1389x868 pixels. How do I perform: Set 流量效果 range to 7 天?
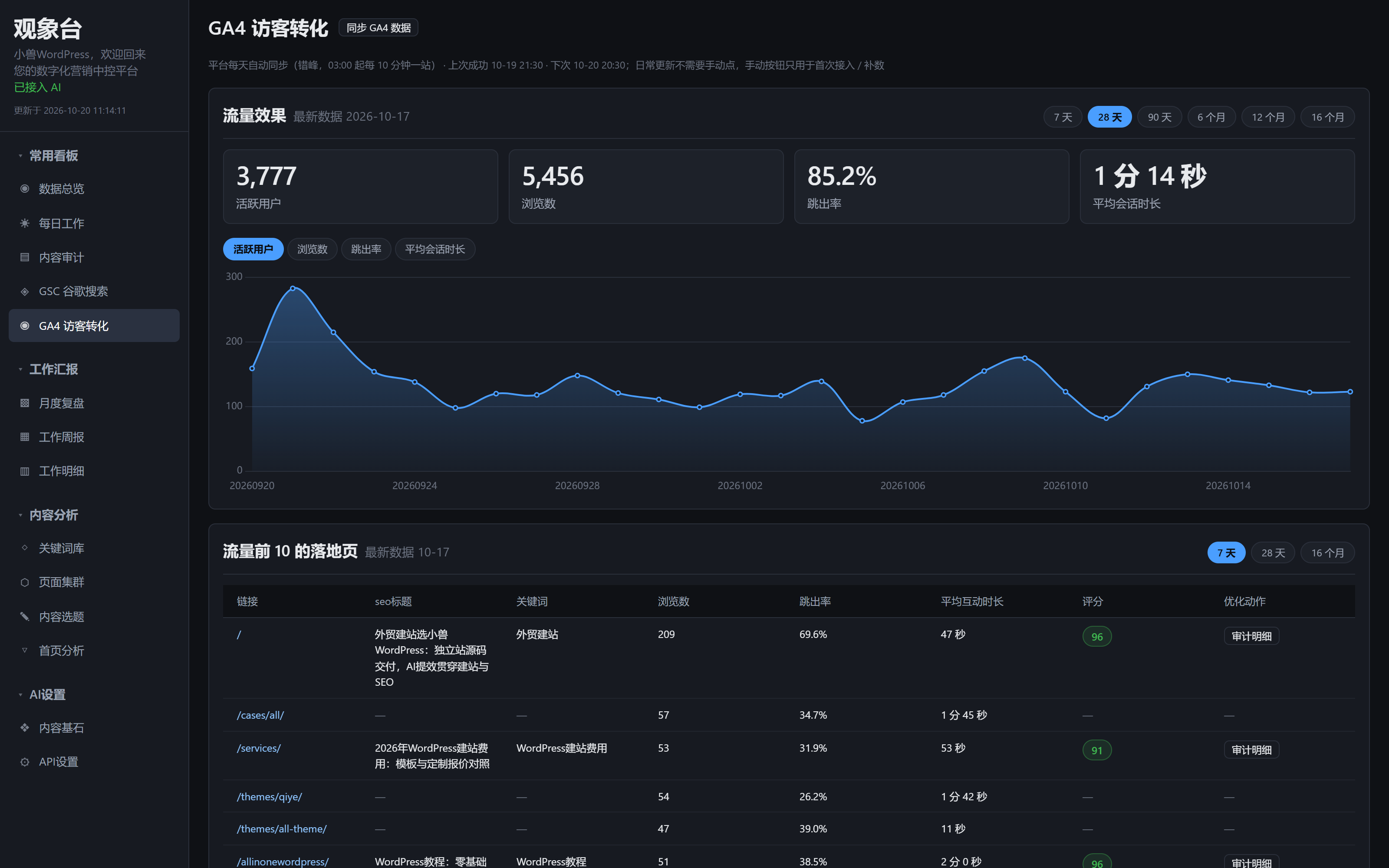click(x=1063, y=117)
